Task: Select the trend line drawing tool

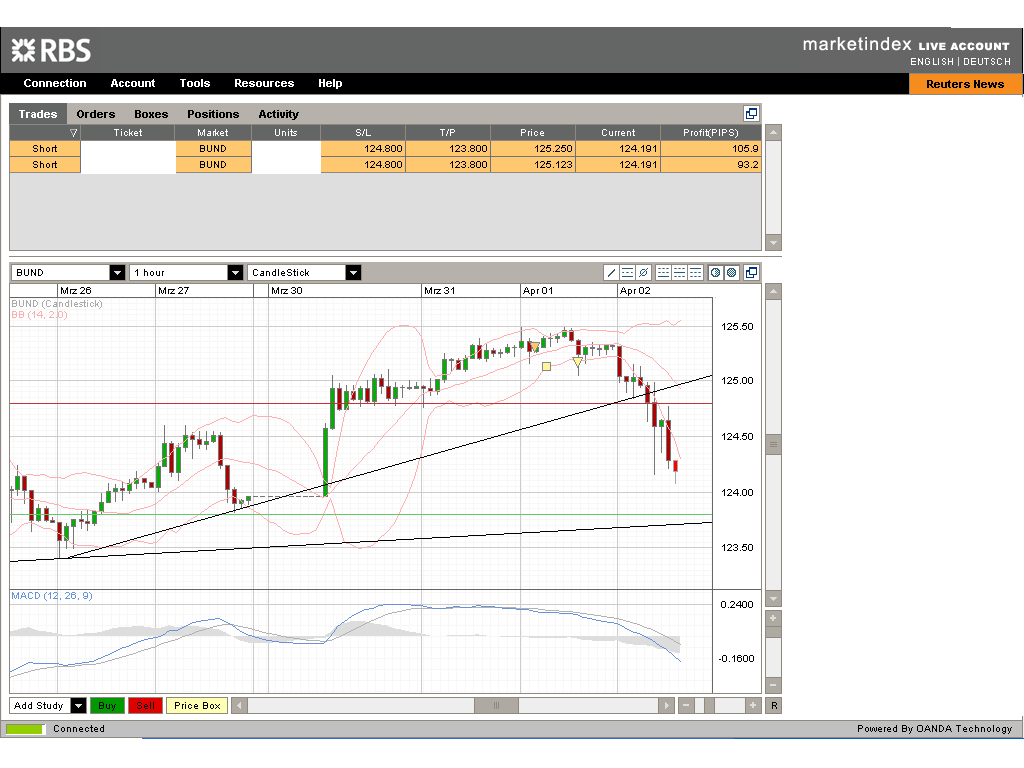Action: coord(611,273)
